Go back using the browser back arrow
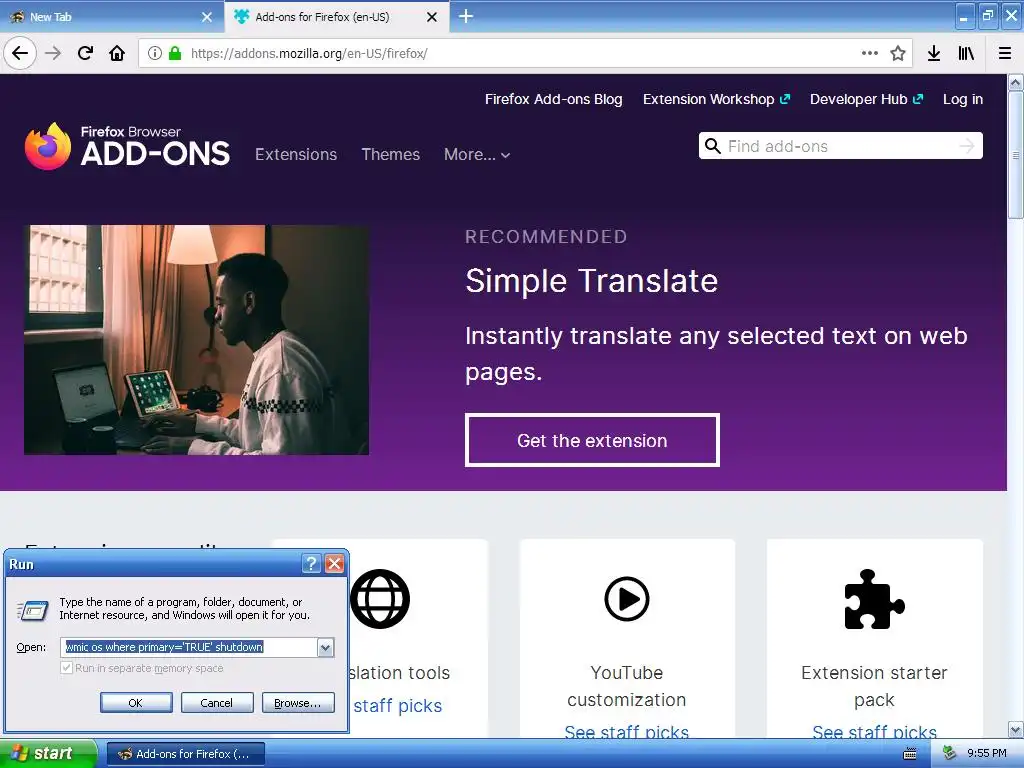Viewport: 1024px width, 768px height. pyautogui.click(x=20, y=53)
